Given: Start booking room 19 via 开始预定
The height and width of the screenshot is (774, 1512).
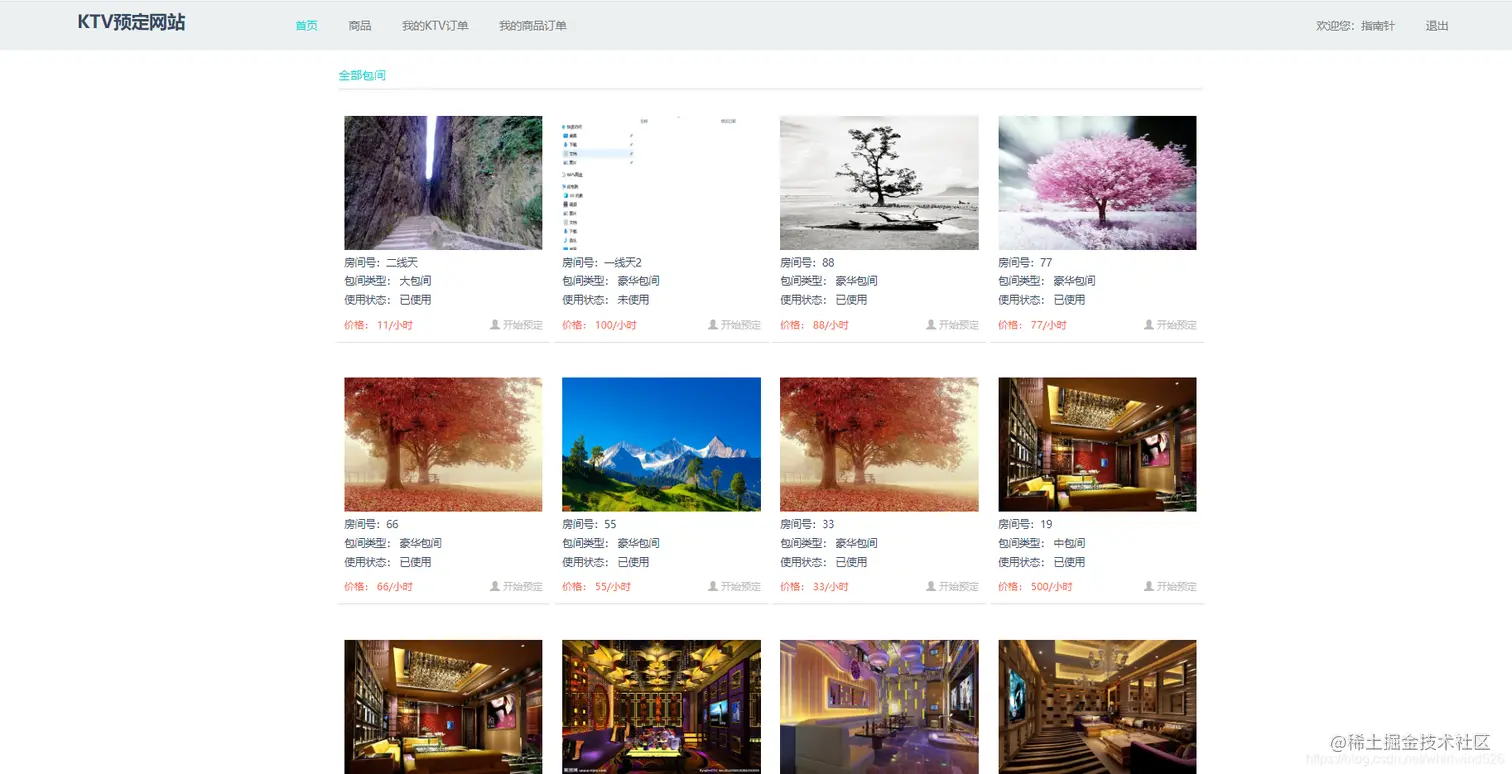Looking at the screenshot, I should coord(1176,587).
